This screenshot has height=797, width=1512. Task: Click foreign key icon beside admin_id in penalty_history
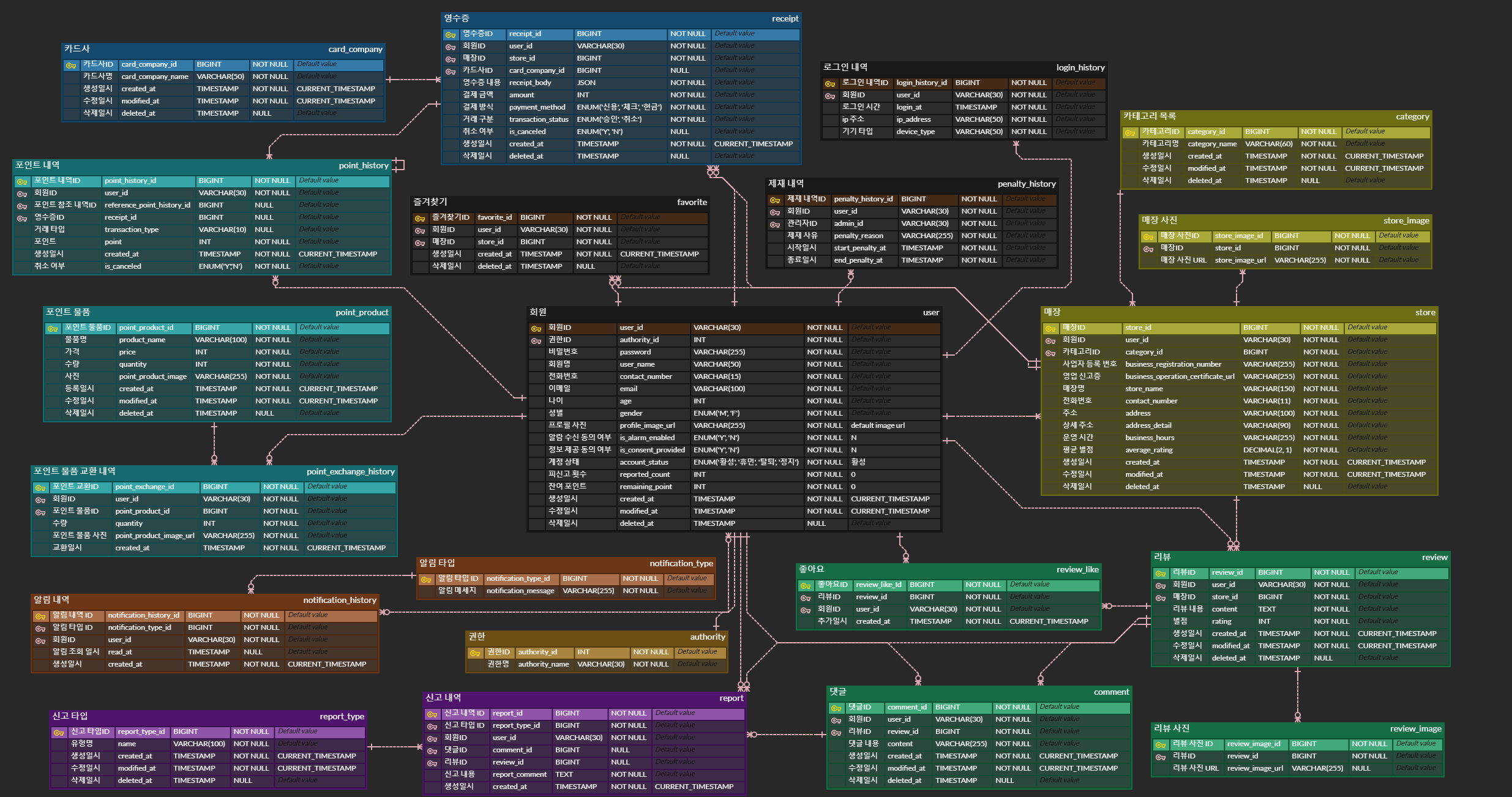tap(775, 225)
